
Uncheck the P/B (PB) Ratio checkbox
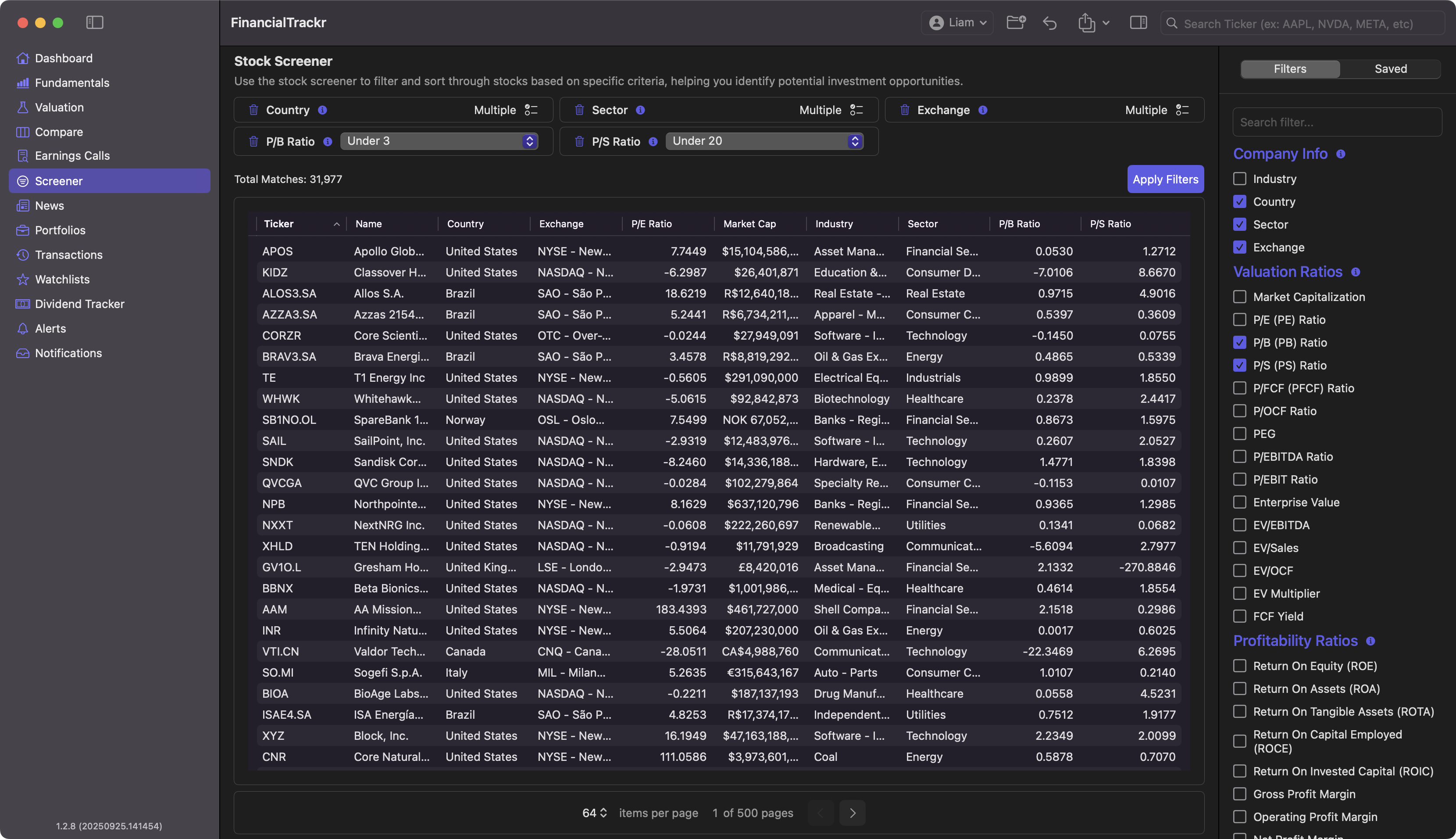pyautogui.click(x=1239, y=342)
